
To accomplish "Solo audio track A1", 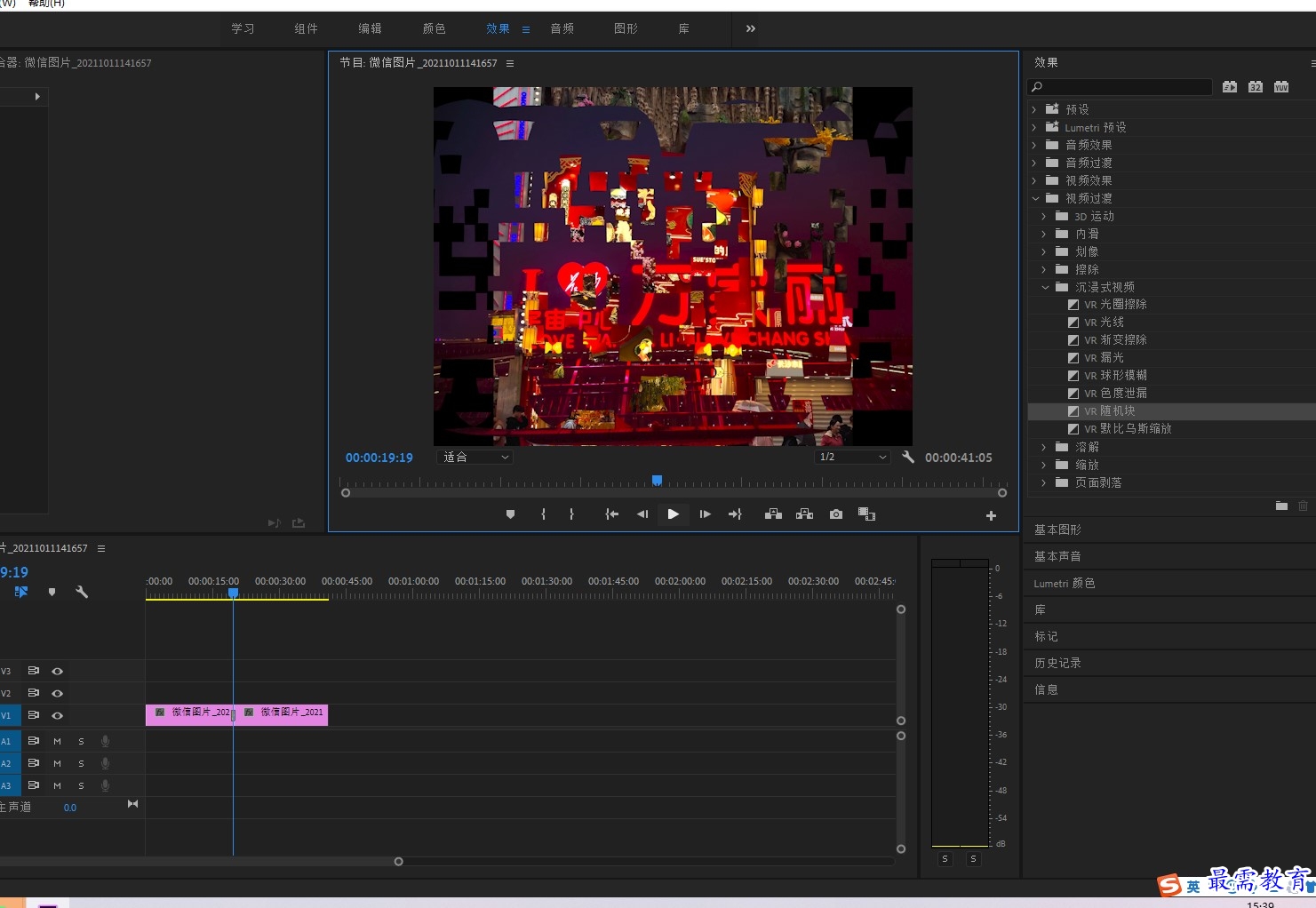I will tap(81, 741).
